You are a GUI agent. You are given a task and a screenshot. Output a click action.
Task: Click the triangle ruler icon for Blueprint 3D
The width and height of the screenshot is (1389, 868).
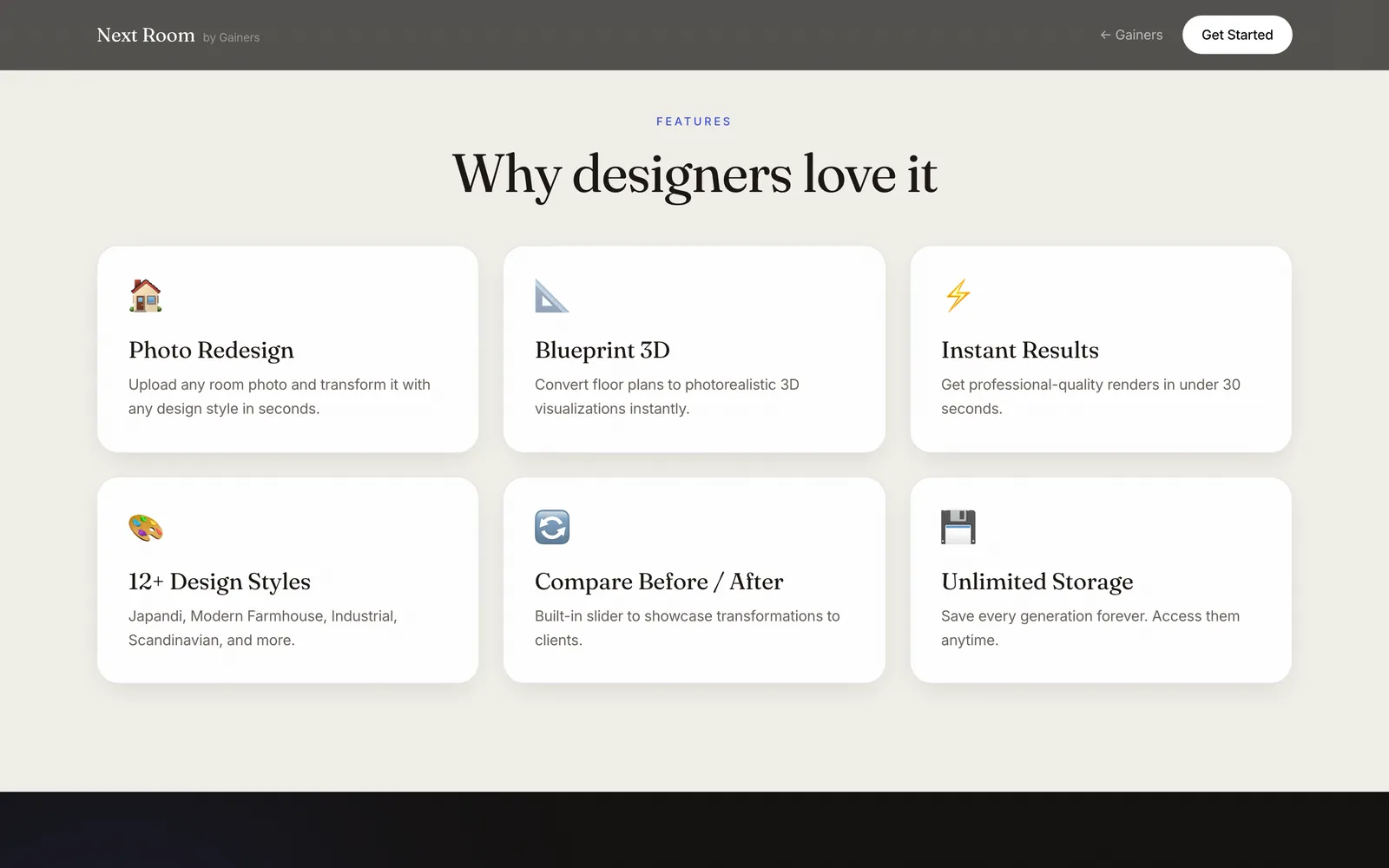552,295
